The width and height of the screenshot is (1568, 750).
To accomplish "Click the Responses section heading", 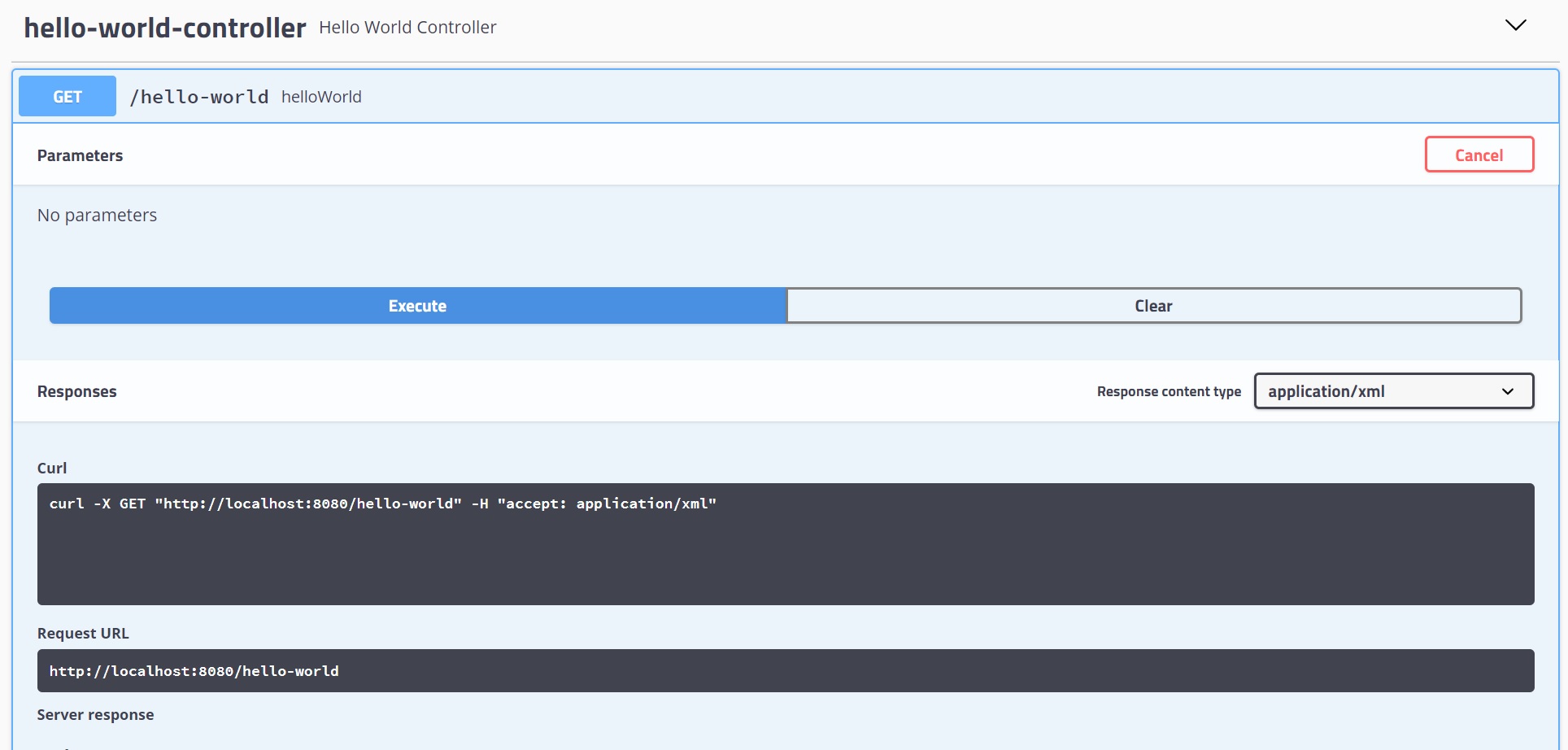I will pyautogui.click(x=77, y=391).
